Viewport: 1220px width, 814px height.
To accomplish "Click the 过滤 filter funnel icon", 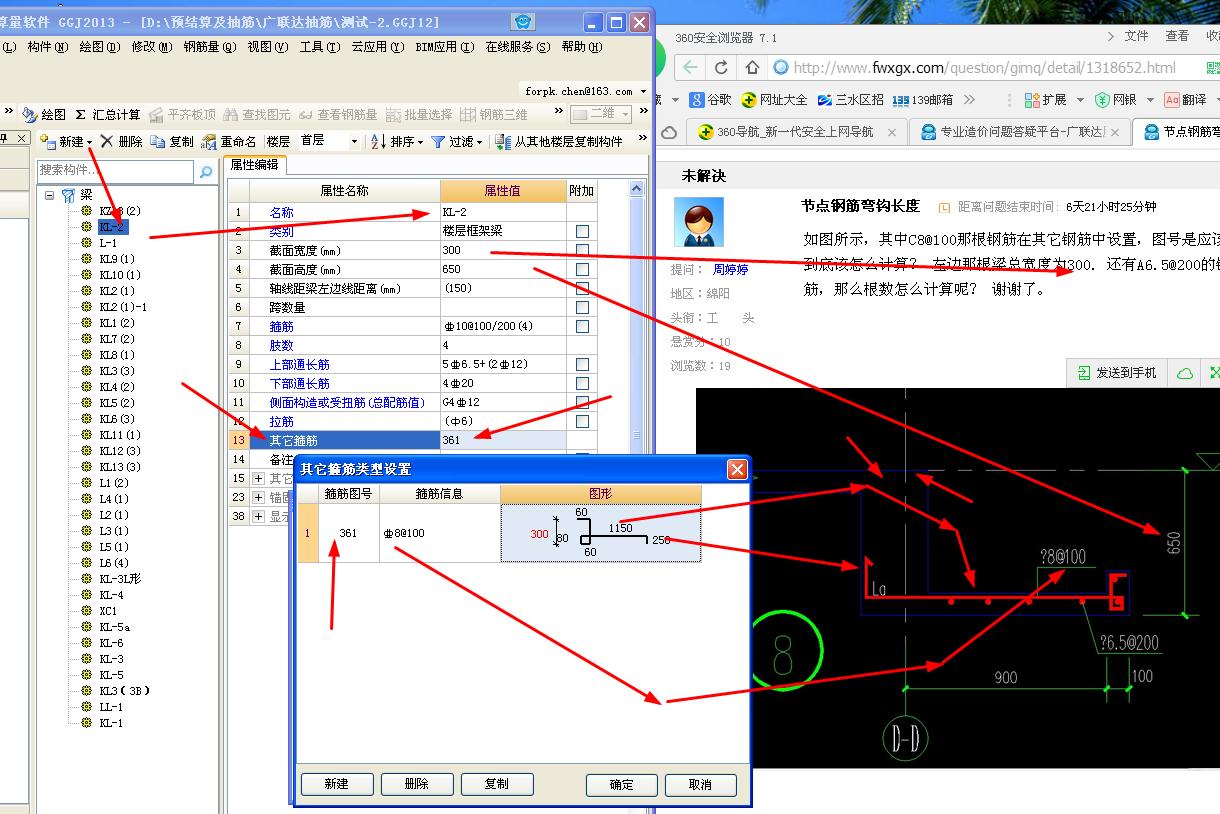I will pos(437,141).
